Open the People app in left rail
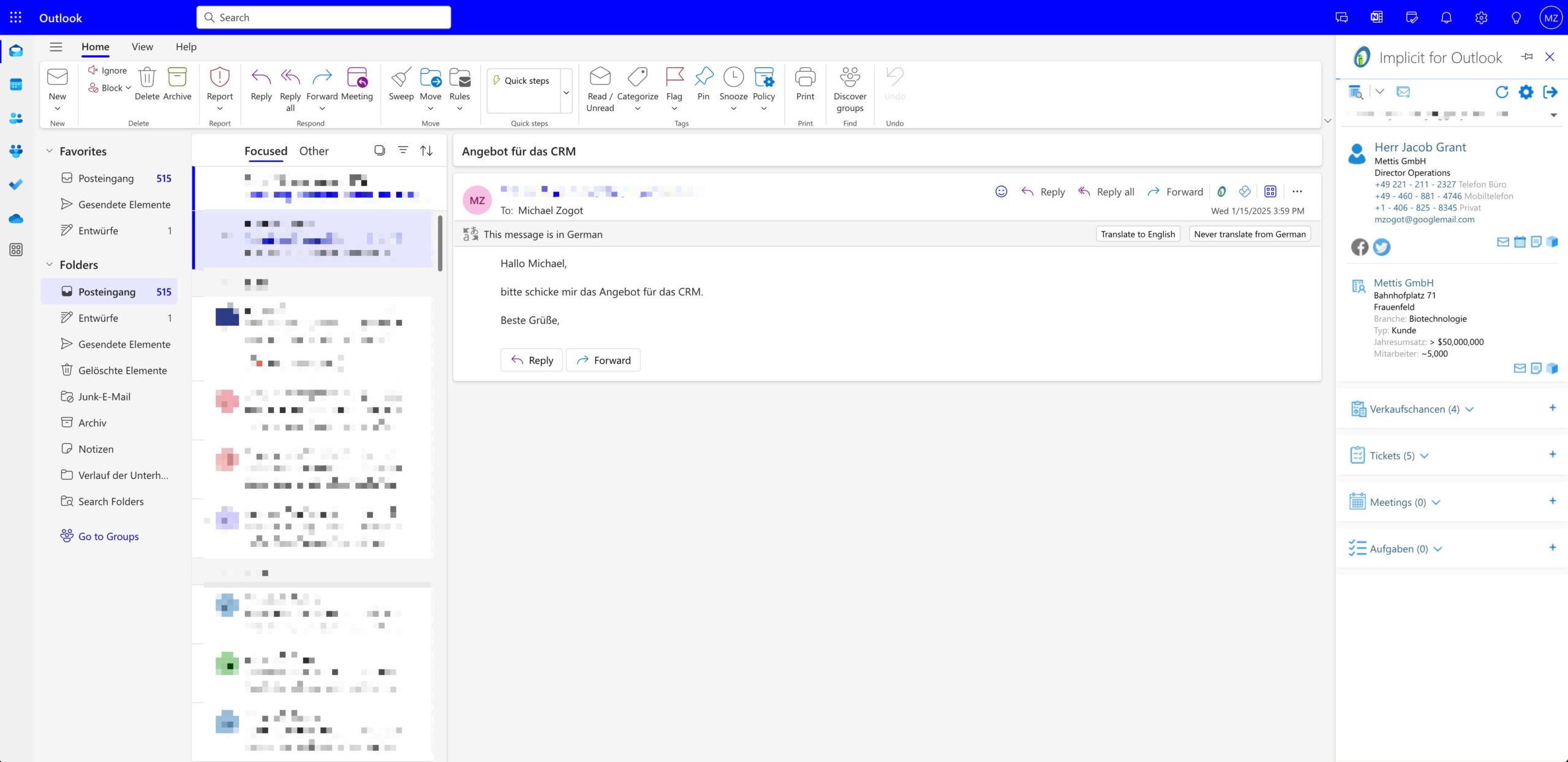Viewport: 1568px width, 762px height. click(x=16, y=118)
